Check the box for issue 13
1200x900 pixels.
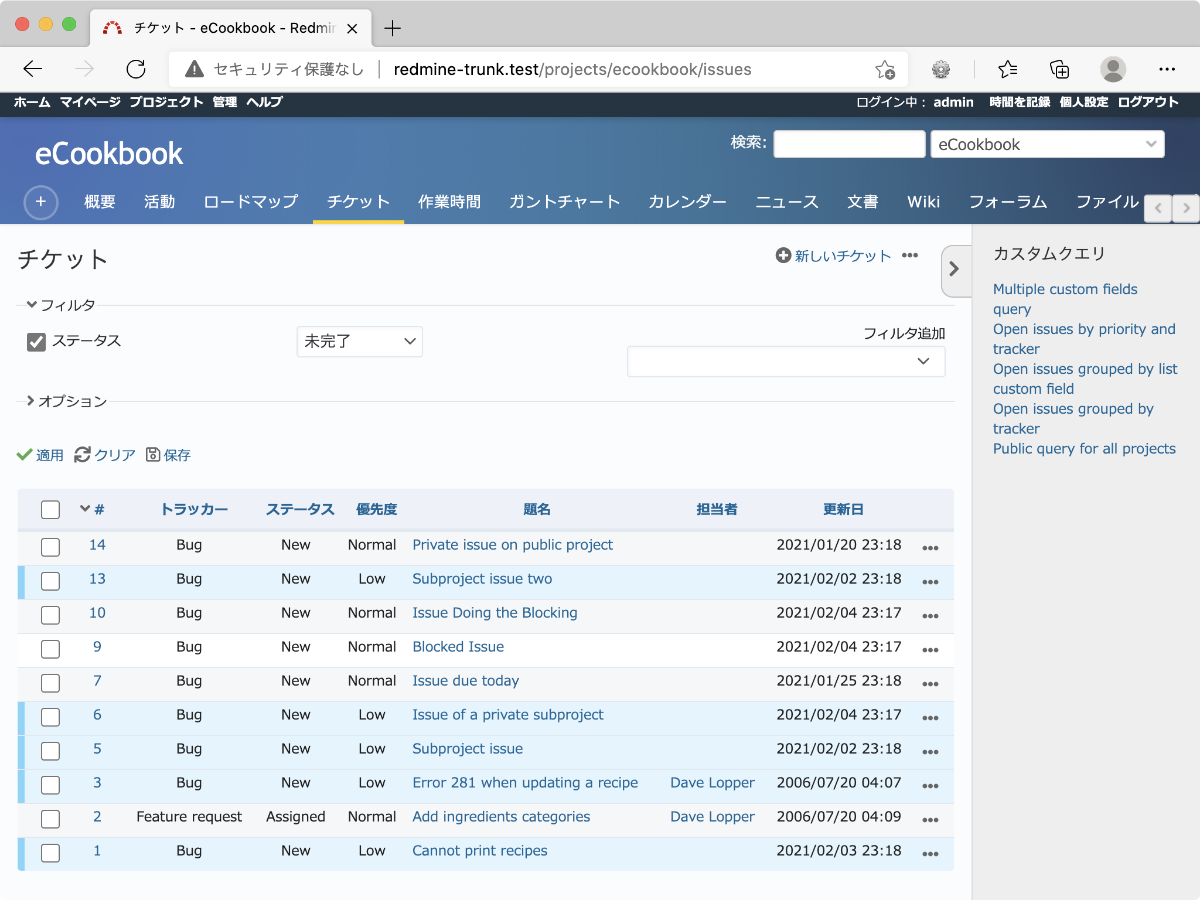click(x=50, y=581)
